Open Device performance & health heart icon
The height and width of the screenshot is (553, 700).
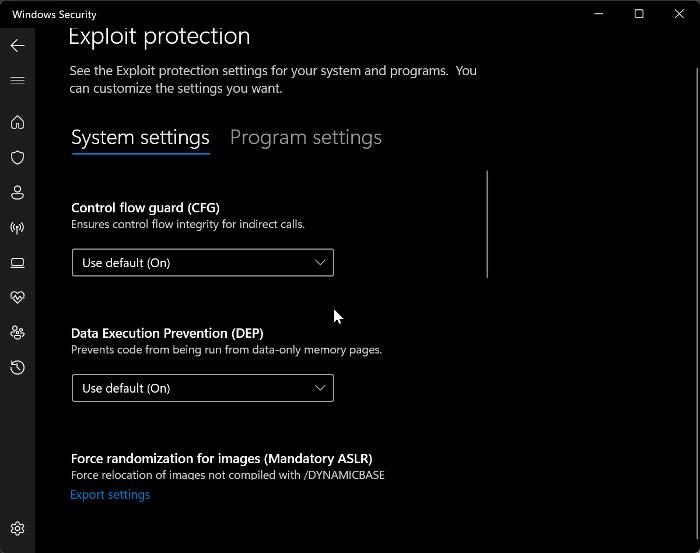click(x=17, y=298)
